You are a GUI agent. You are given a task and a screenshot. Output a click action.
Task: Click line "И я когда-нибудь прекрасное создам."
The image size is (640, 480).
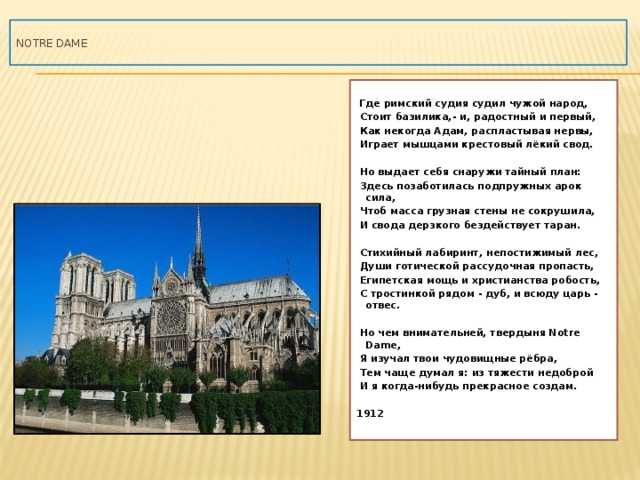point(468,386)
